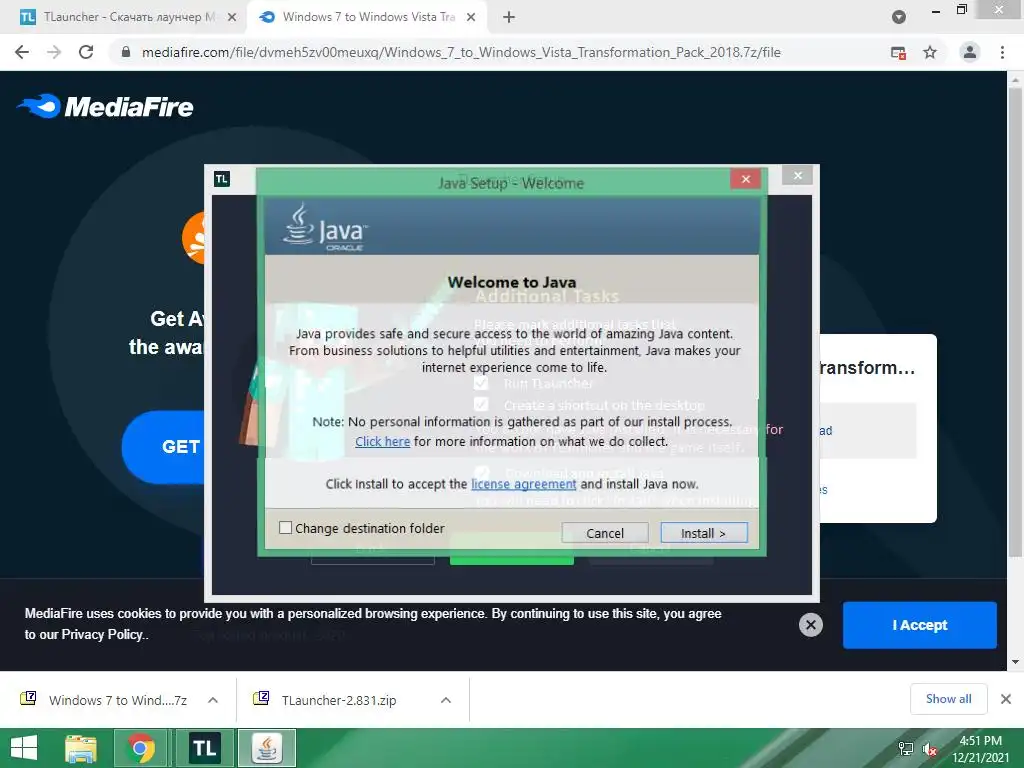This screenshot has height=768, width=1024.
Task: Open Chrome from taskbar
Action: pos(140,748)
